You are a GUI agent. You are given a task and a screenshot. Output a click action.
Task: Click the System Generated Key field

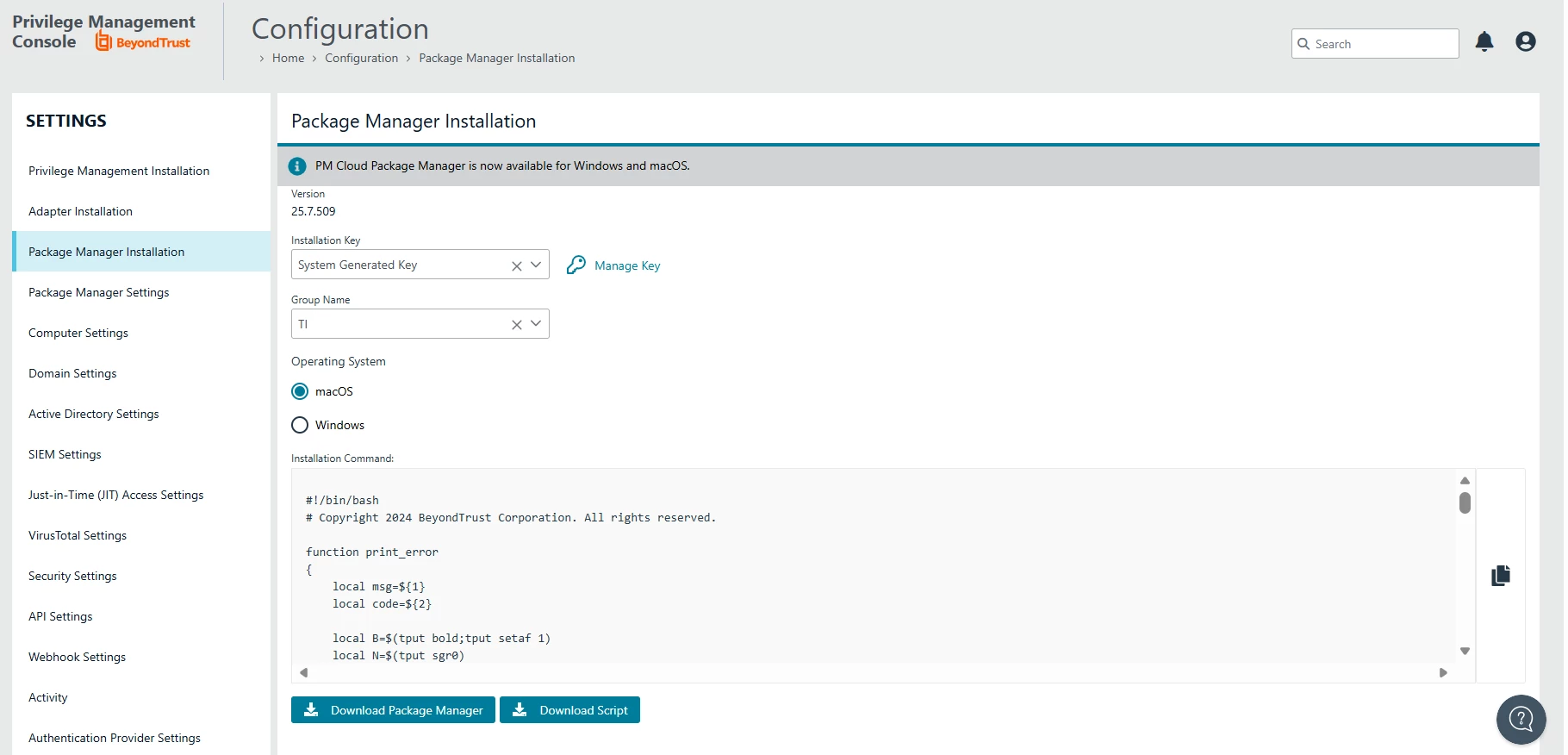(420, 265)
